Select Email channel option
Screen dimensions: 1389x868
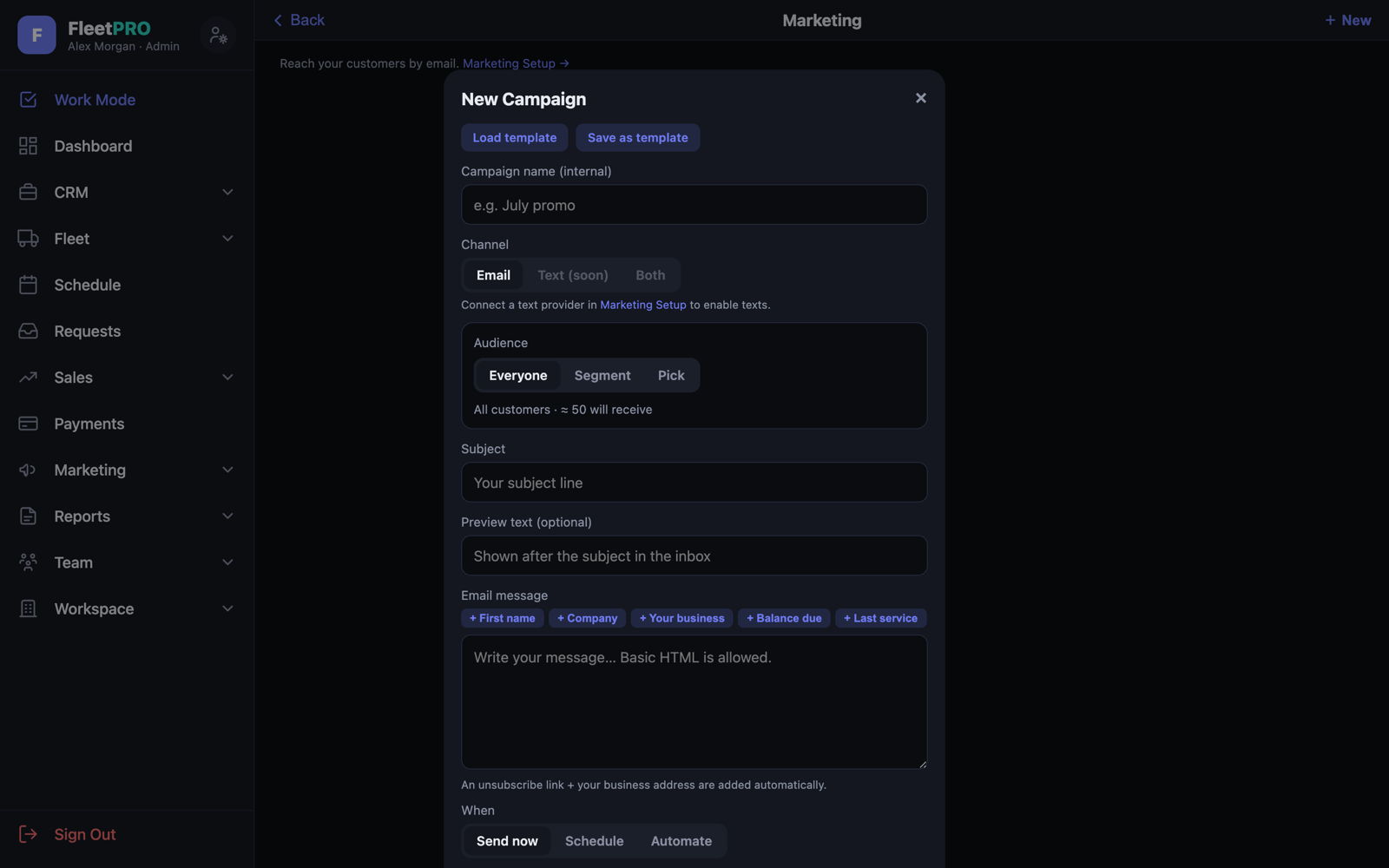pos(493,275)
